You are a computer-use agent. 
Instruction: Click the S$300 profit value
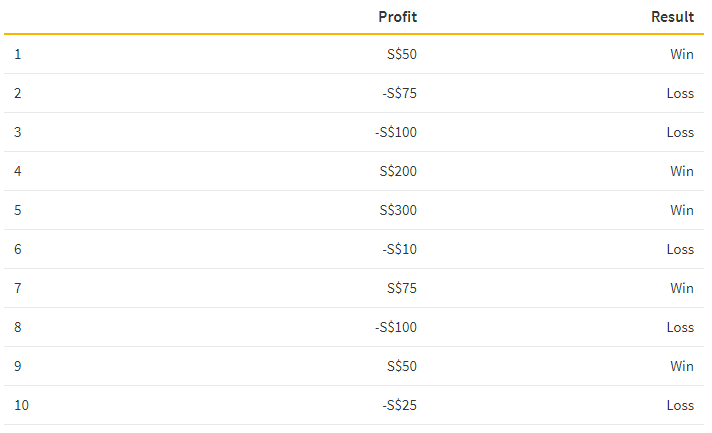(398, 210)
